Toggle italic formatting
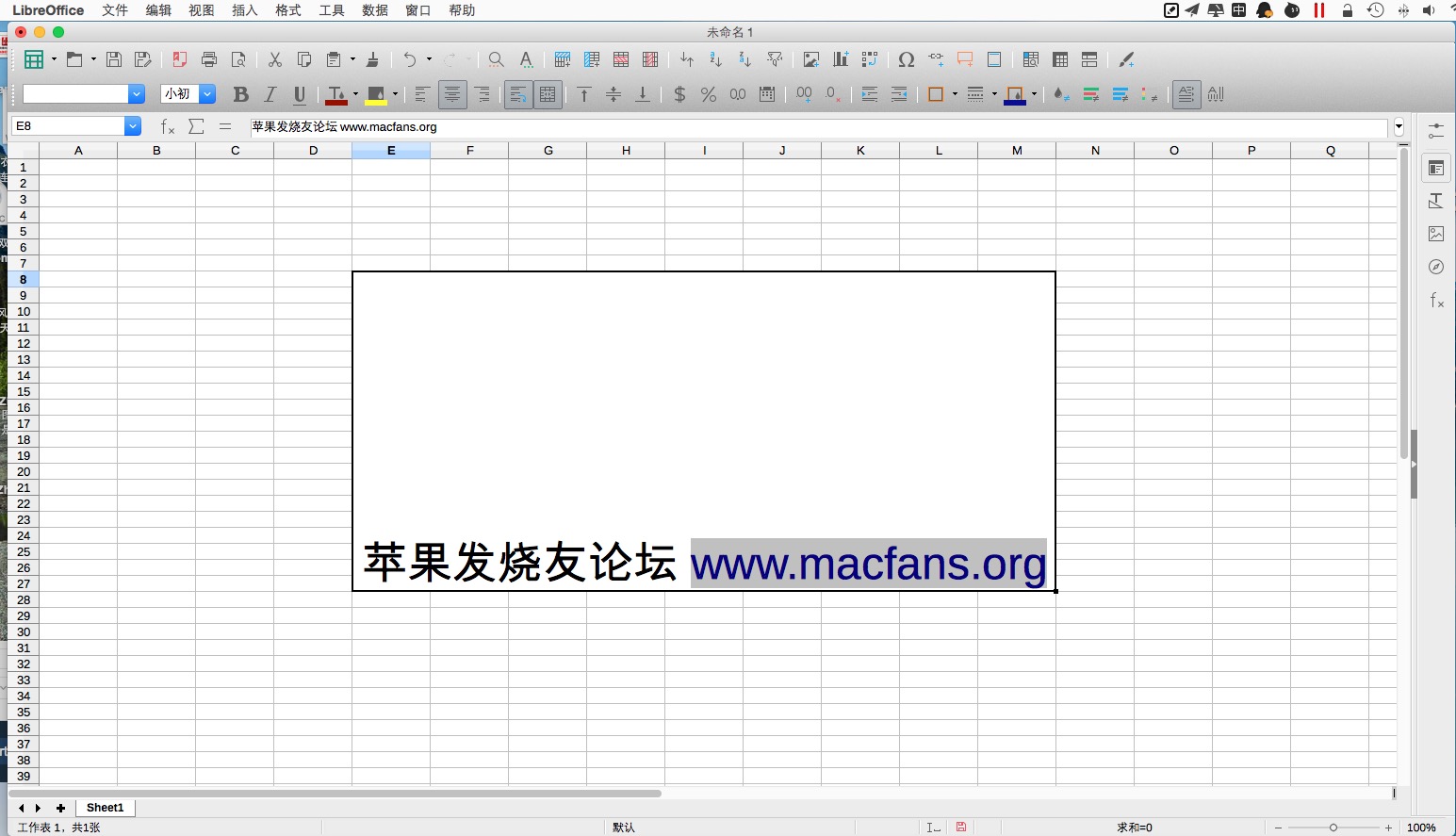Viewport: 1456px width, 836px height. (270, 94)
